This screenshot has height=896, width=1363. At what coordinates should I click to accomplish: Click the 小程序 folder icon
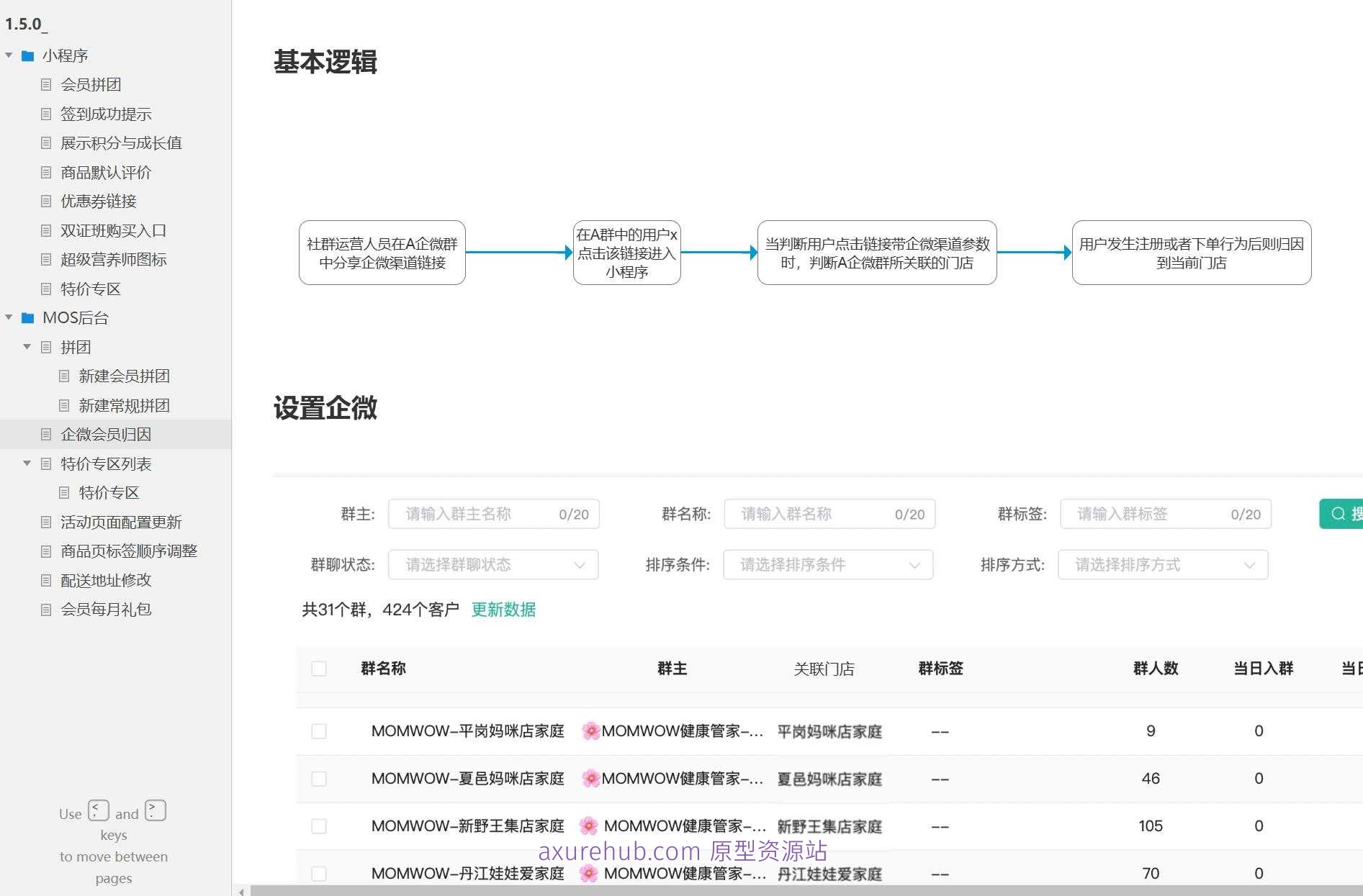[28, 56]
